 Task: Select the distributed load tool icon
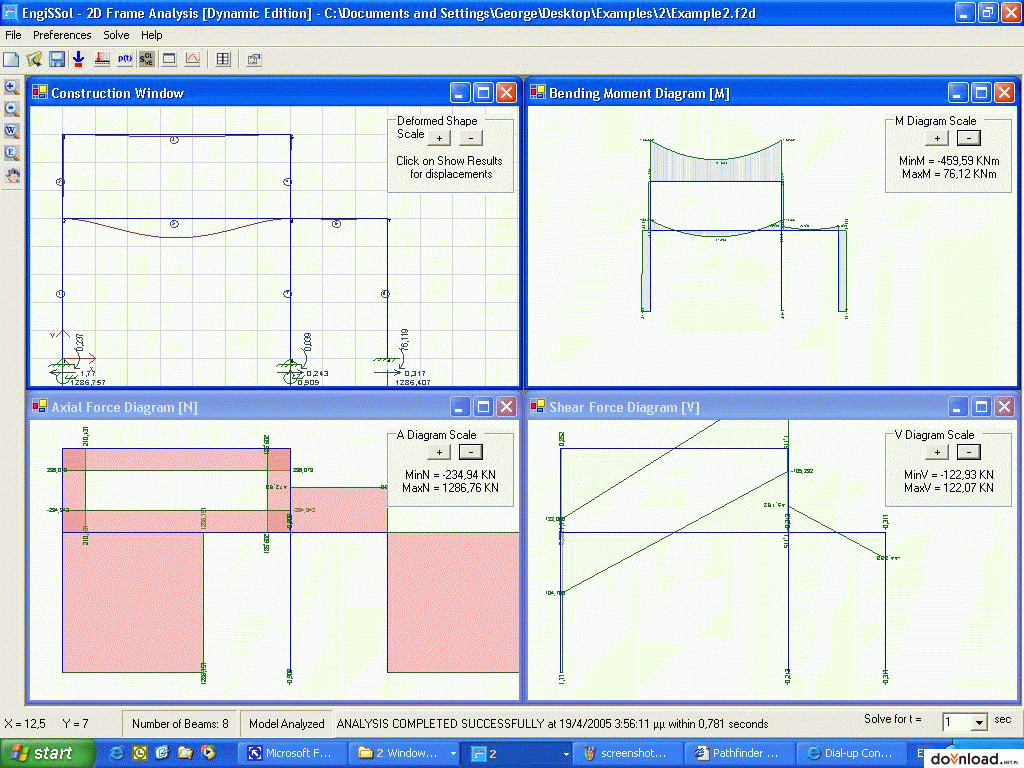click(x=102, y=59)
